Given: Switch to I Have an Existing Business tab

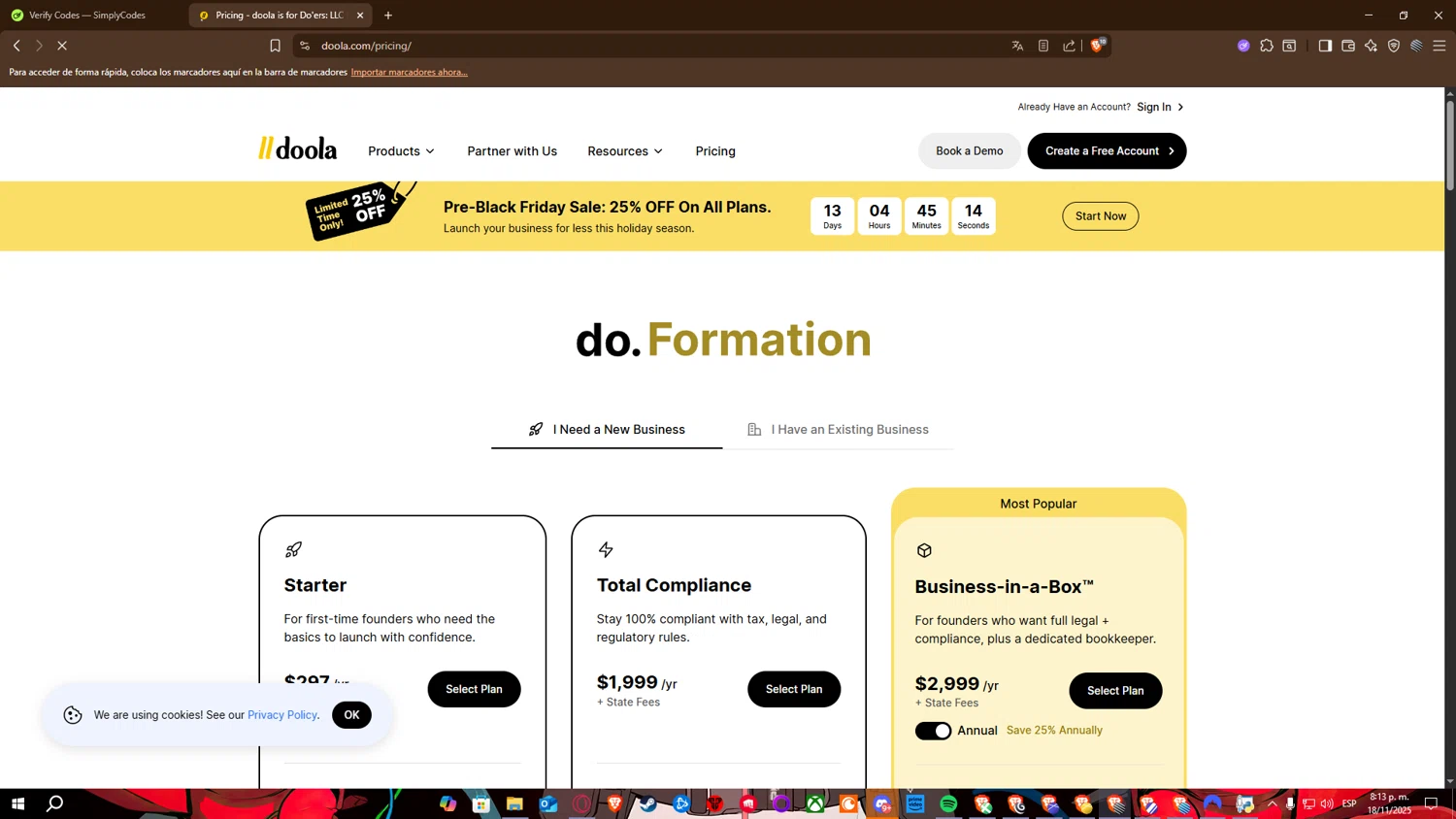Looking at the screenshot, I should (838, 429).
